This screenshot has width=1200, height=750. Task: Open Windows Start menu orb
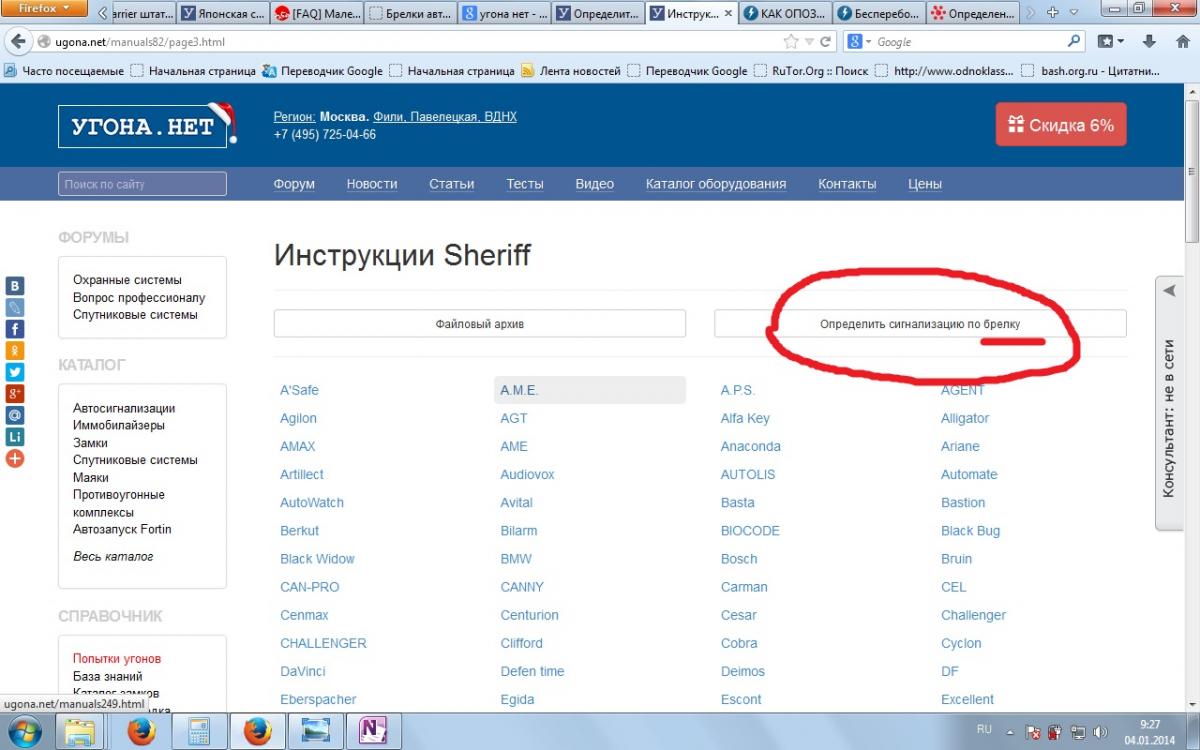click(x=23, y=732)
